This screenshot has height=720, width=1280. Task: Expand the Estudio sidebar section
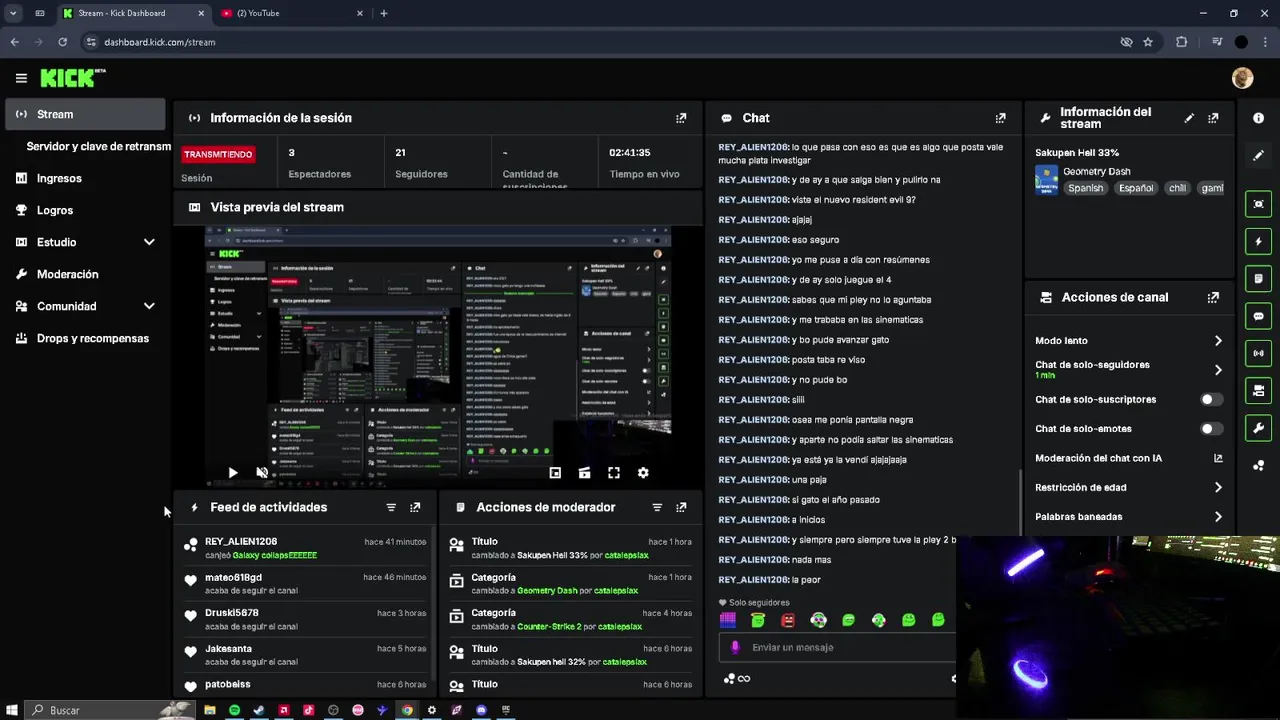coord(149,242)
